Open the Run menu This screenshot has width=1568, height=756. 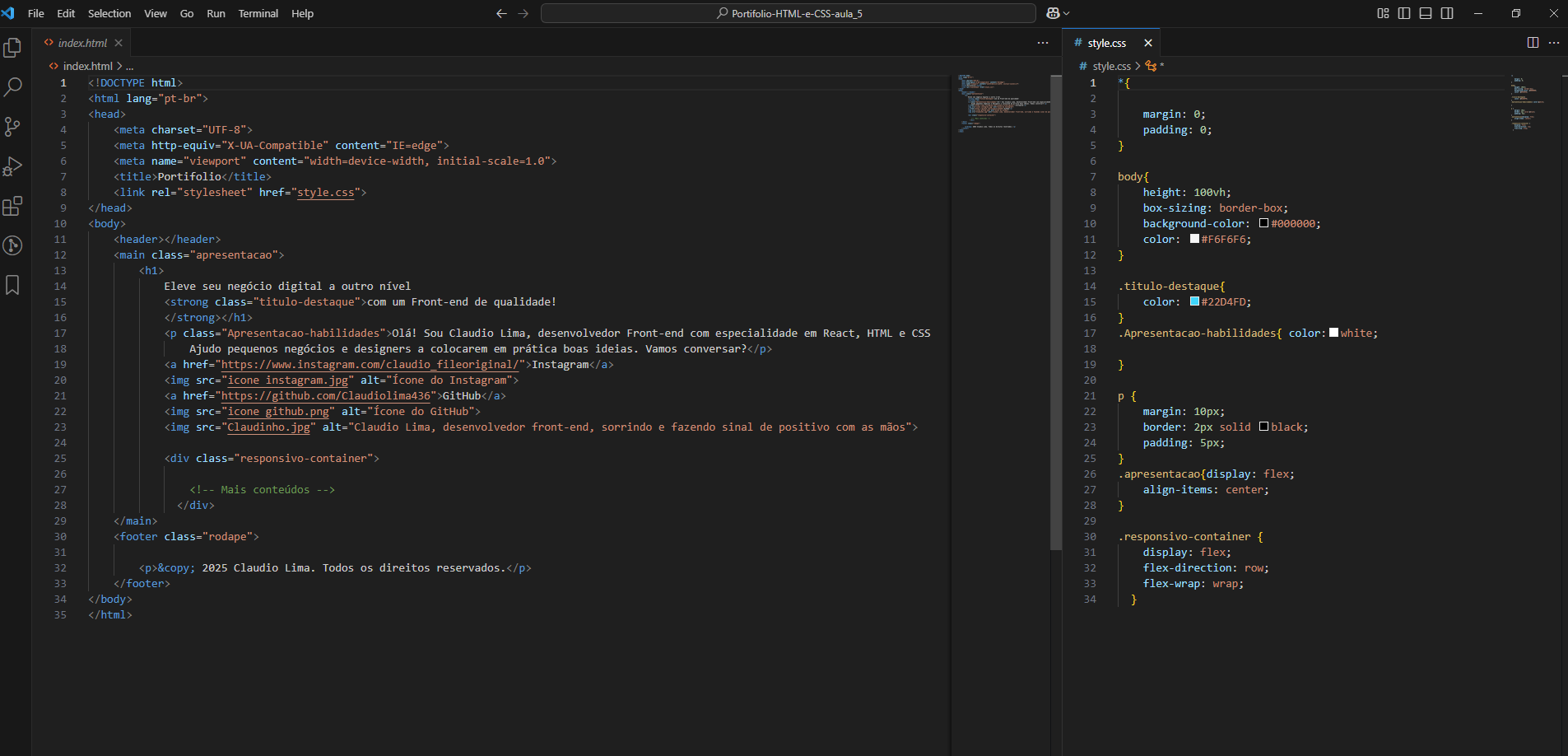click(x=216, y=13)
